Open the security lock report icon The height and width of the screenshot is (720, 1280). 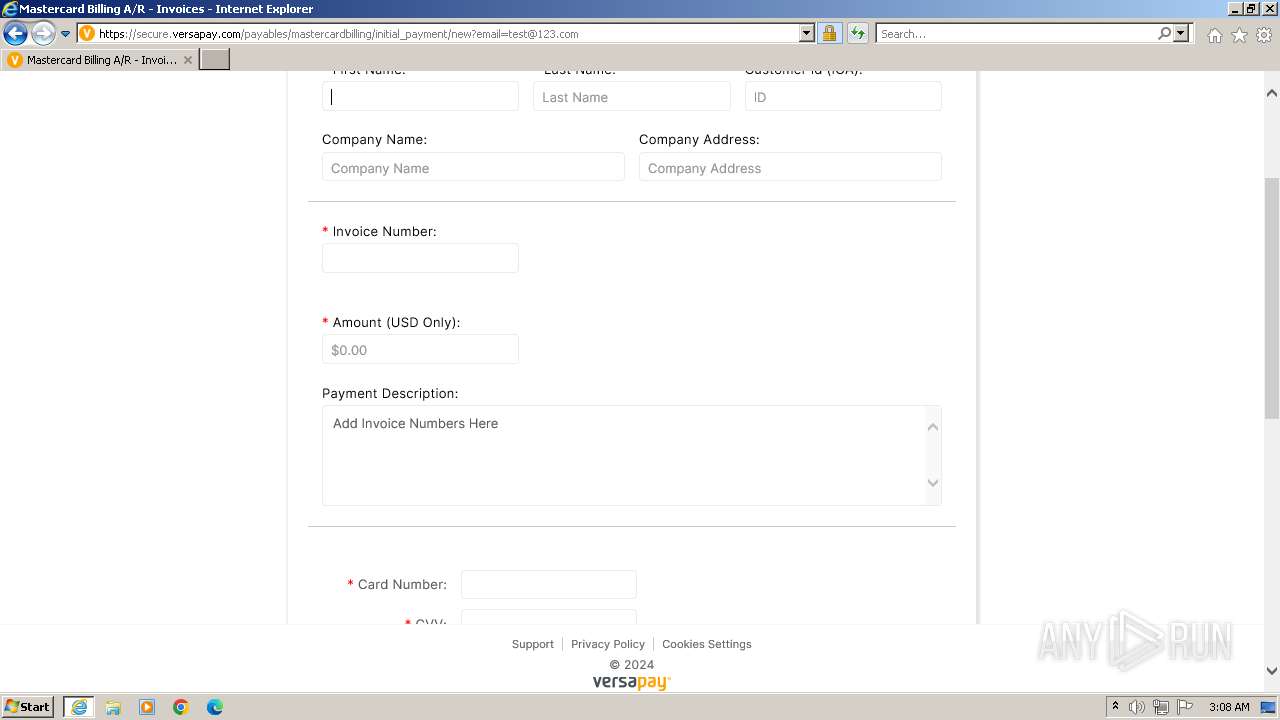(x=829, y=33)
